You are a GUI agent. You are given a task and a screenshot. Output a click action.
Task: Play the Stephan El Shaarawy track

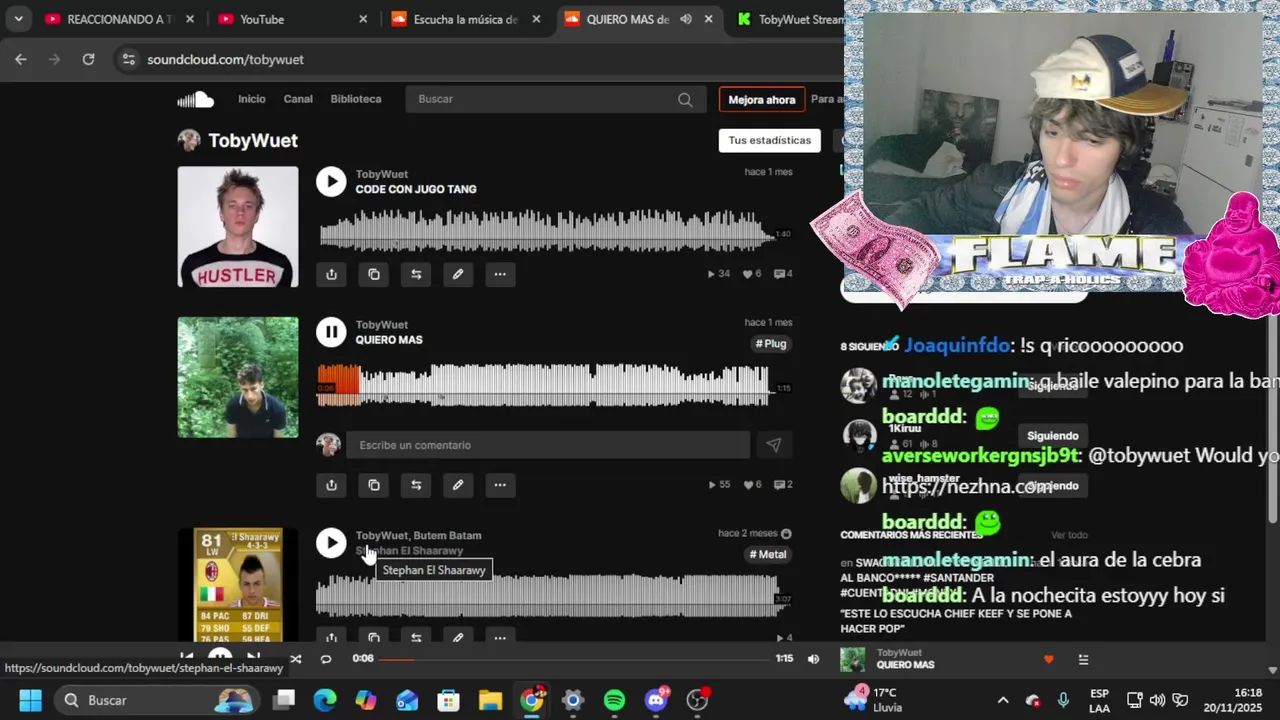point(331,543)
